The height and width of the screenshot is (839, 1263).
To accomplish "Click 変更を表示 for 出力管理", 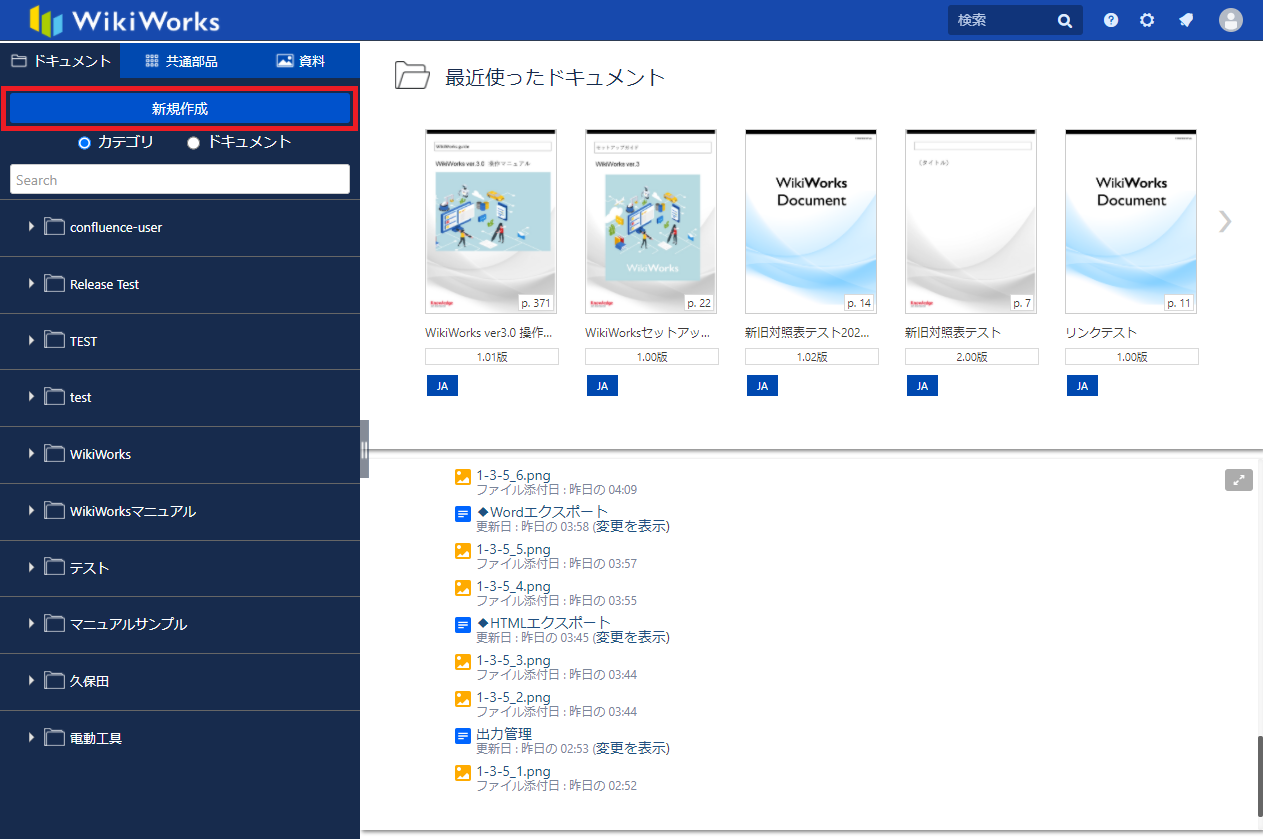I will click(x=633, y=748).
